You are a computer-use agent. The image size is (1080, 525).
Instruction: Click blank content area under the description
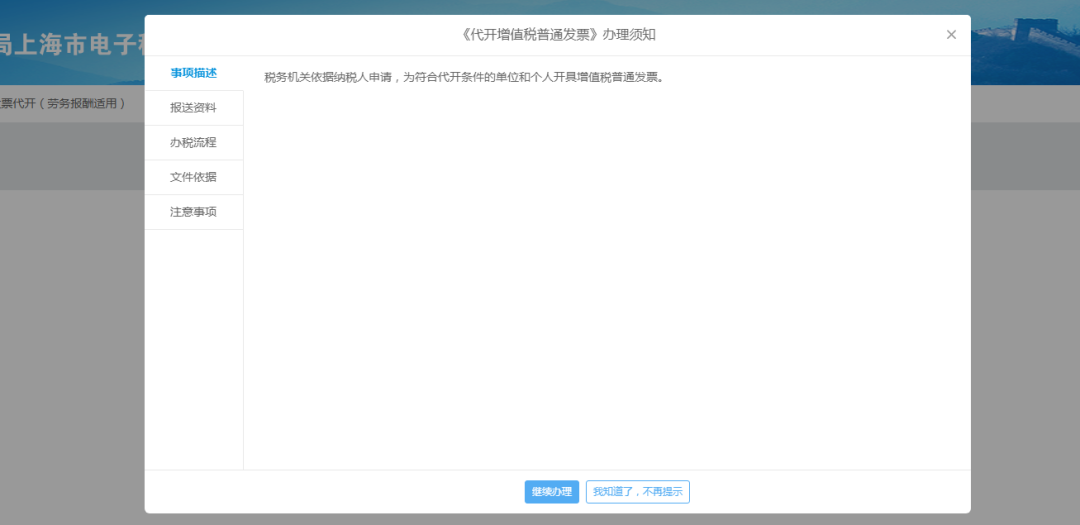pos(606,276)
